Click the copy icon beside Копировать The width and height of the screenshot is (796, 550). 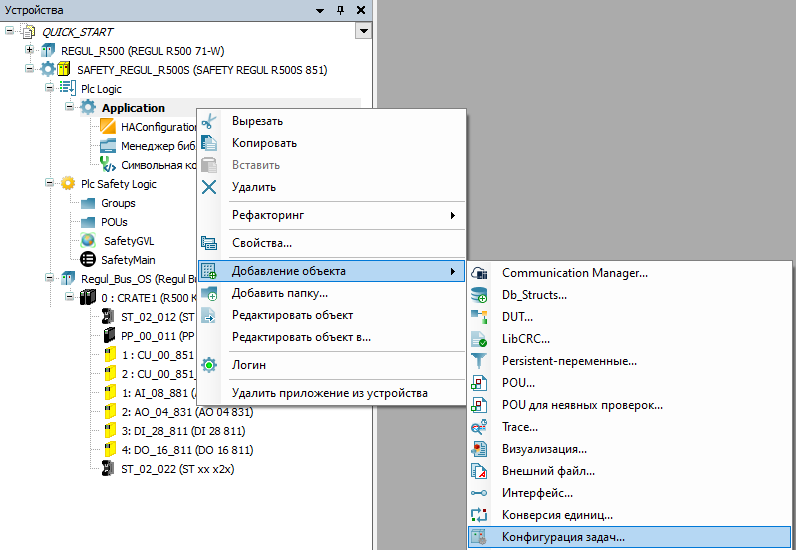[209, 143]
